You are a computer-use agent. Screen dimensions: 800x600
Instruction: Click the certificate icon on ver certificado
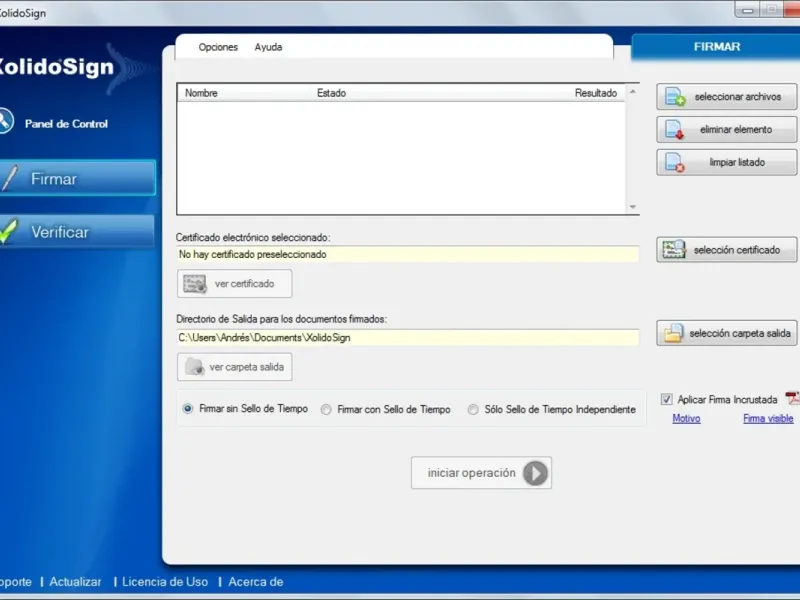point(195,284)
